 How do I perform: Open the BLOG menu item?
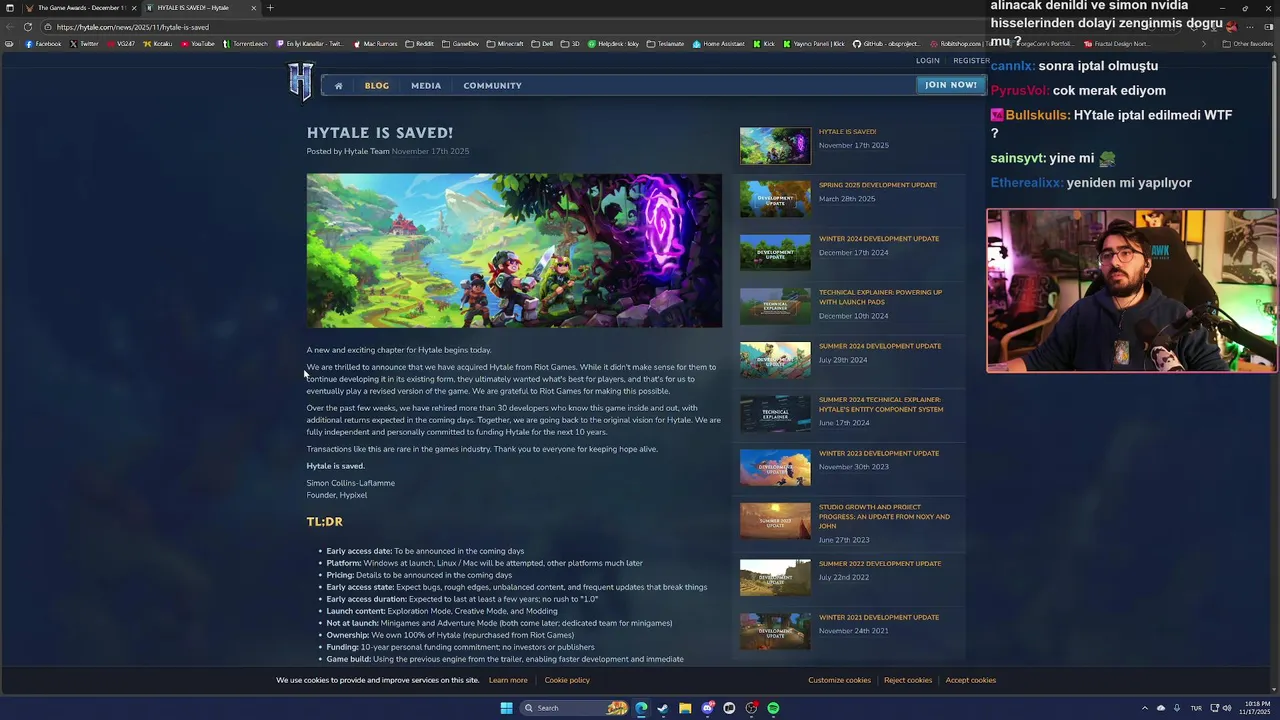pyautogui.click(x=377, y=85)
